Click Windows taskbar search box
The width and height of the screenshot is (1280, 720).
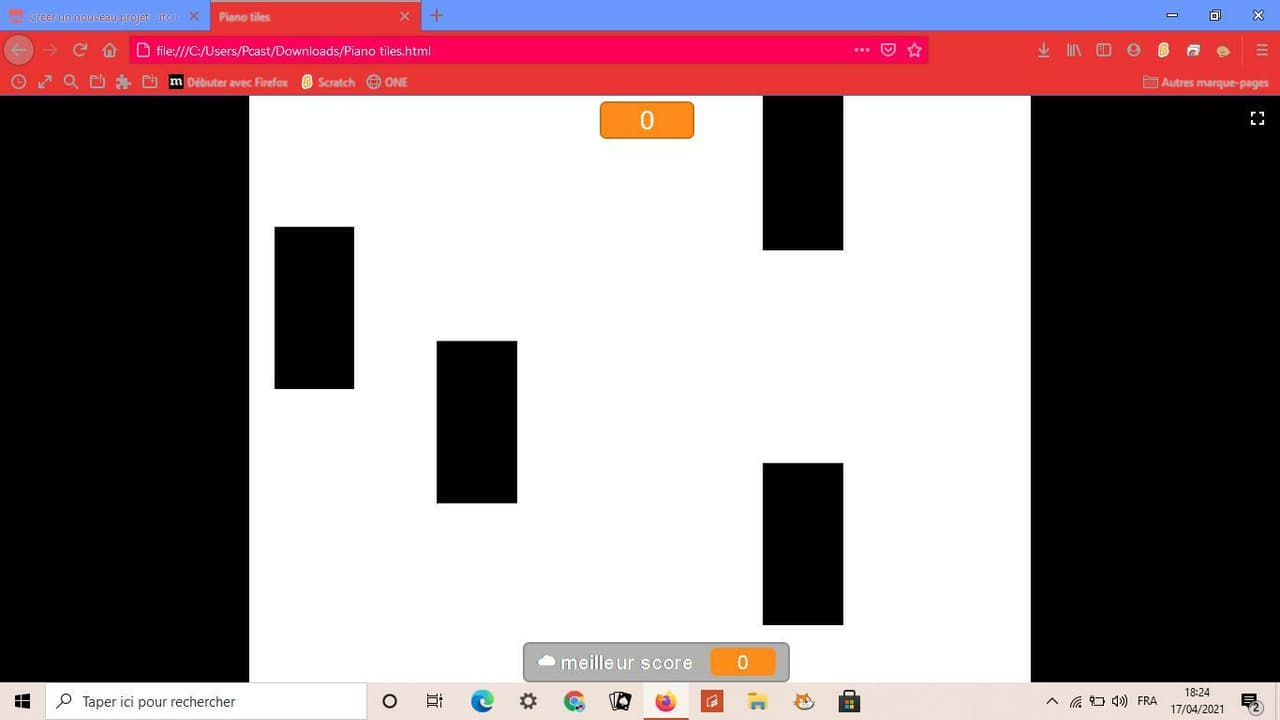pos(206,701)
